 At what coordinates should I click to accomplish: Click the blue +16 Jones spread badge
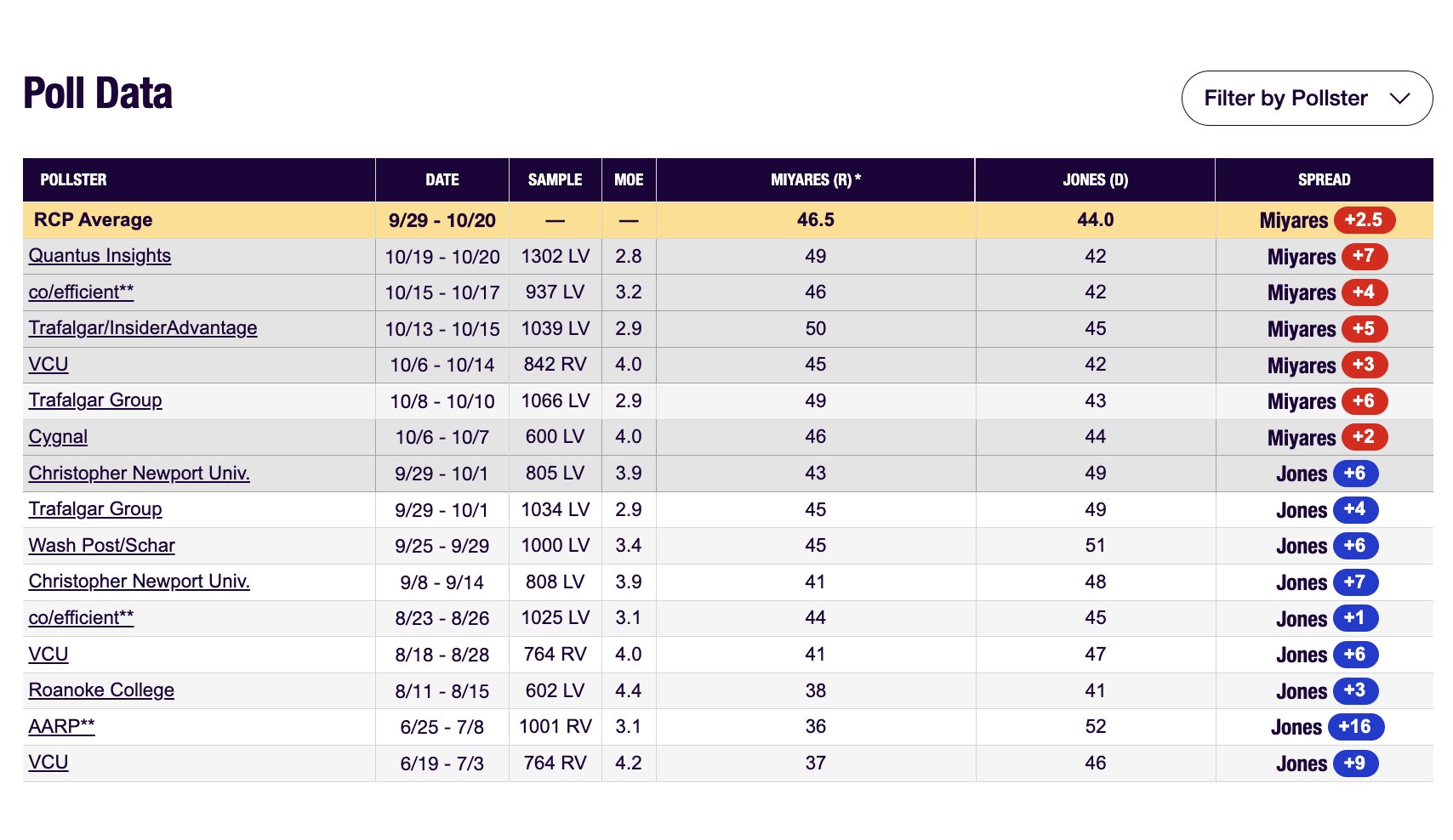coord(1355,727)
